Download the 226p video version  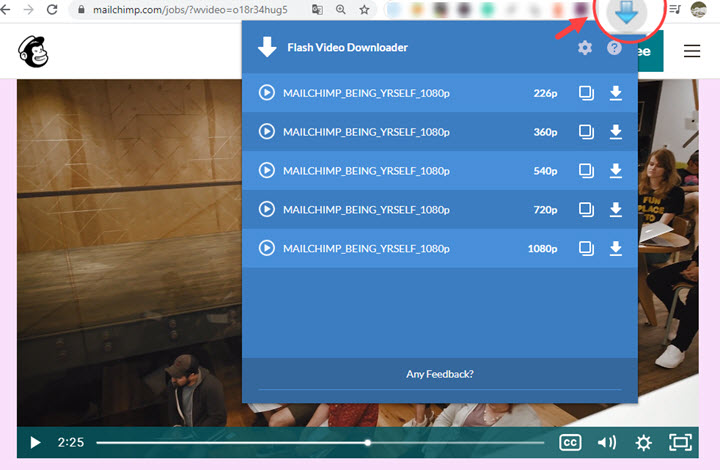[616, 93]
